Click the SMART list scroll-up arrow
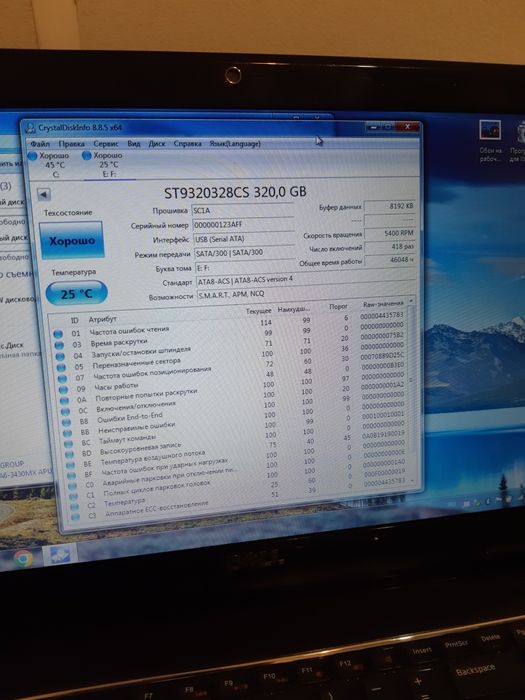Viewport: 525px width, 700px height. pos(411,302)
